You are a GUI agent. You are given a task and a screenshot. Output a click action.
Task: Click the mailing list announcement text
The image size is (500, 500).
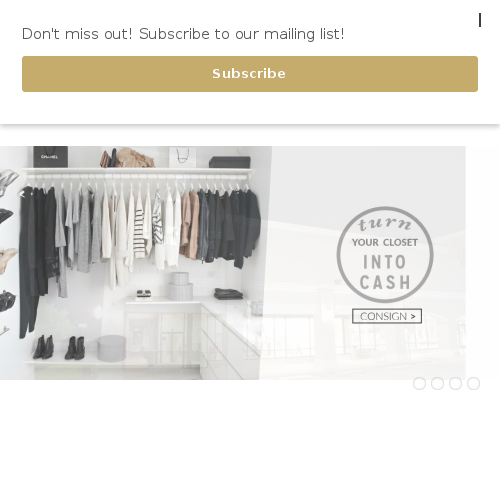(x=183, y=34)
